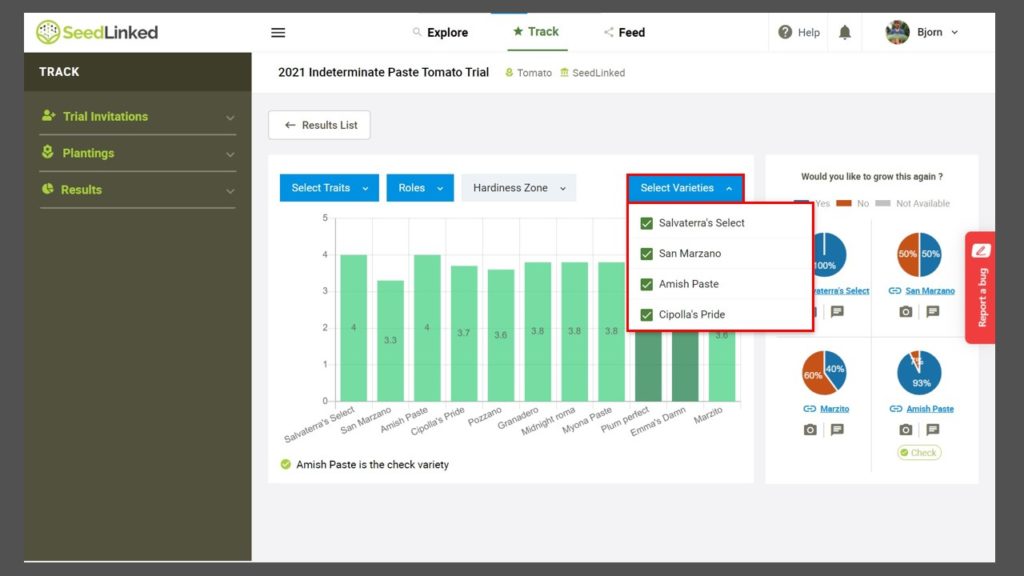Click the Tomato crop icon tag
Screen dimensions: 1024x576
tap(509, 72)
